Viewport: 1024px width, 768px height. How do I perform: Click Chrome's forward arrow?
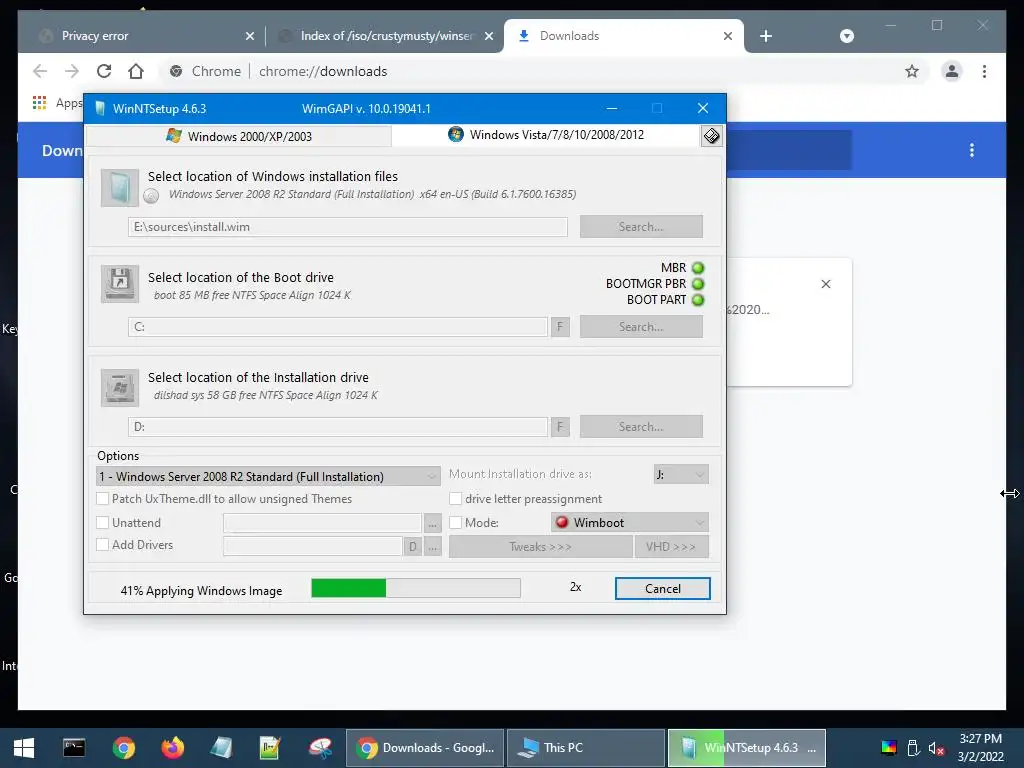pyautogui.click(x=72, y=71)
